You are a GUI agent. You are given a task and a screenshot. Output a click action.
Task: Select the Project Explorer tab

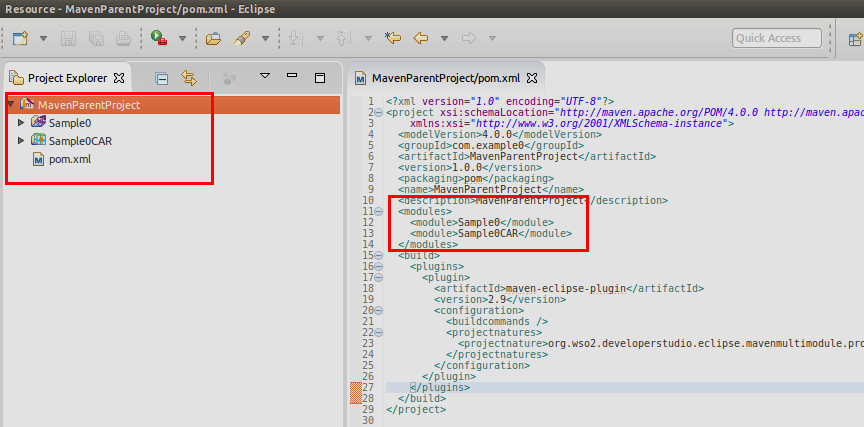click(x=66, y=77)
